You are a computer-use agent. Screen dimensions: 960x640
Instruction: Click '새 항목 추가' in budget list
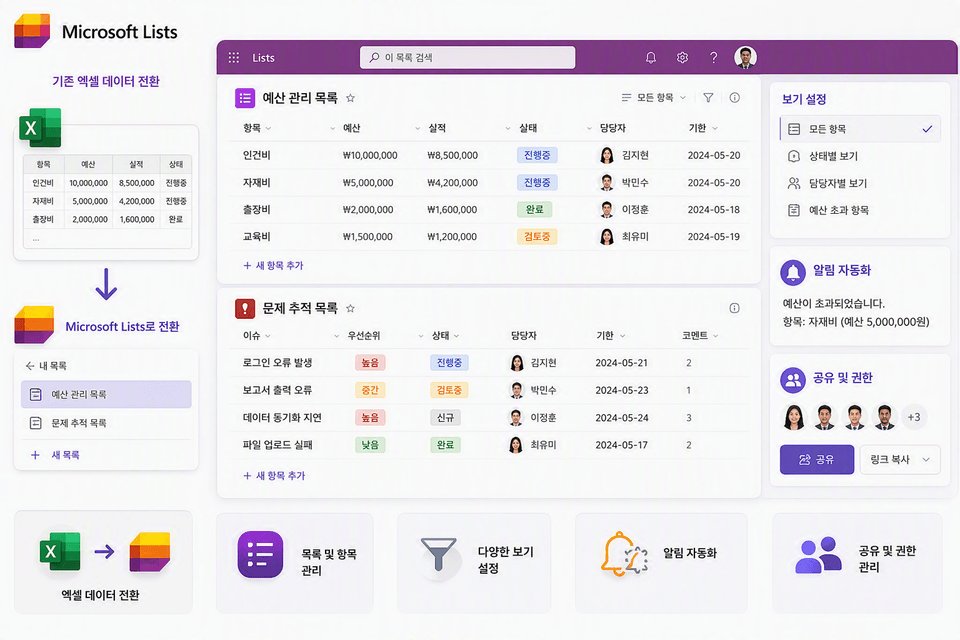273,265
